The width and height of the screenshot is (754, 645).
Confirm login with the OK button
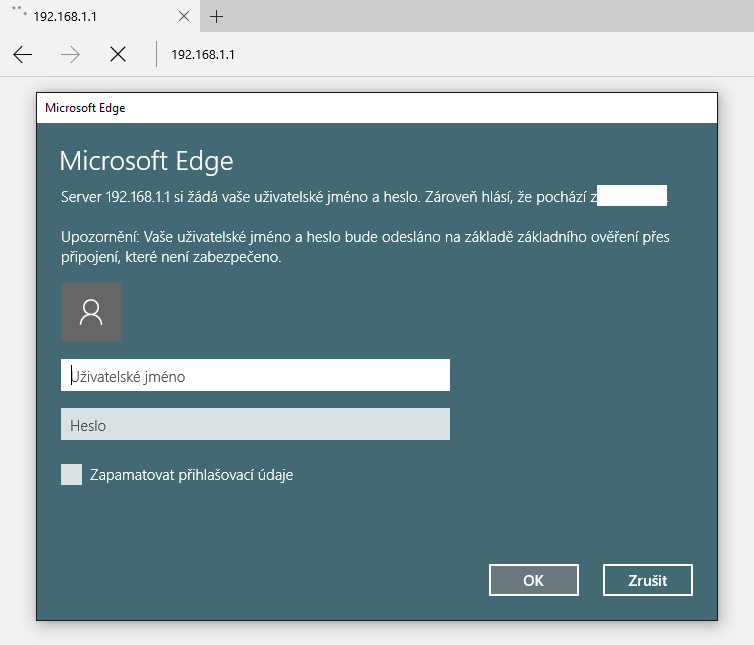534,580
